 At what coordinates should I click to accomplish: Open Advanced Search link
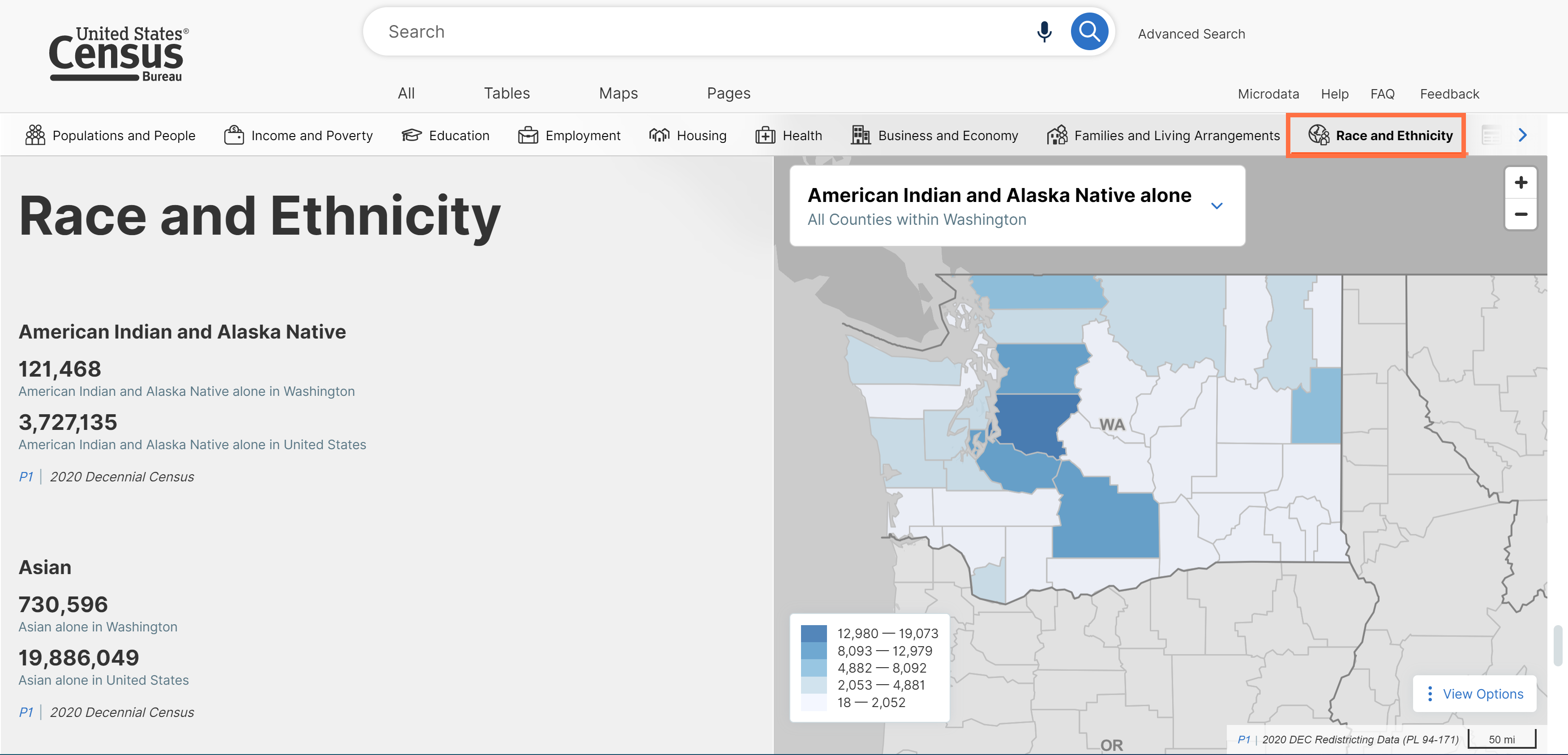point(1191,34)
